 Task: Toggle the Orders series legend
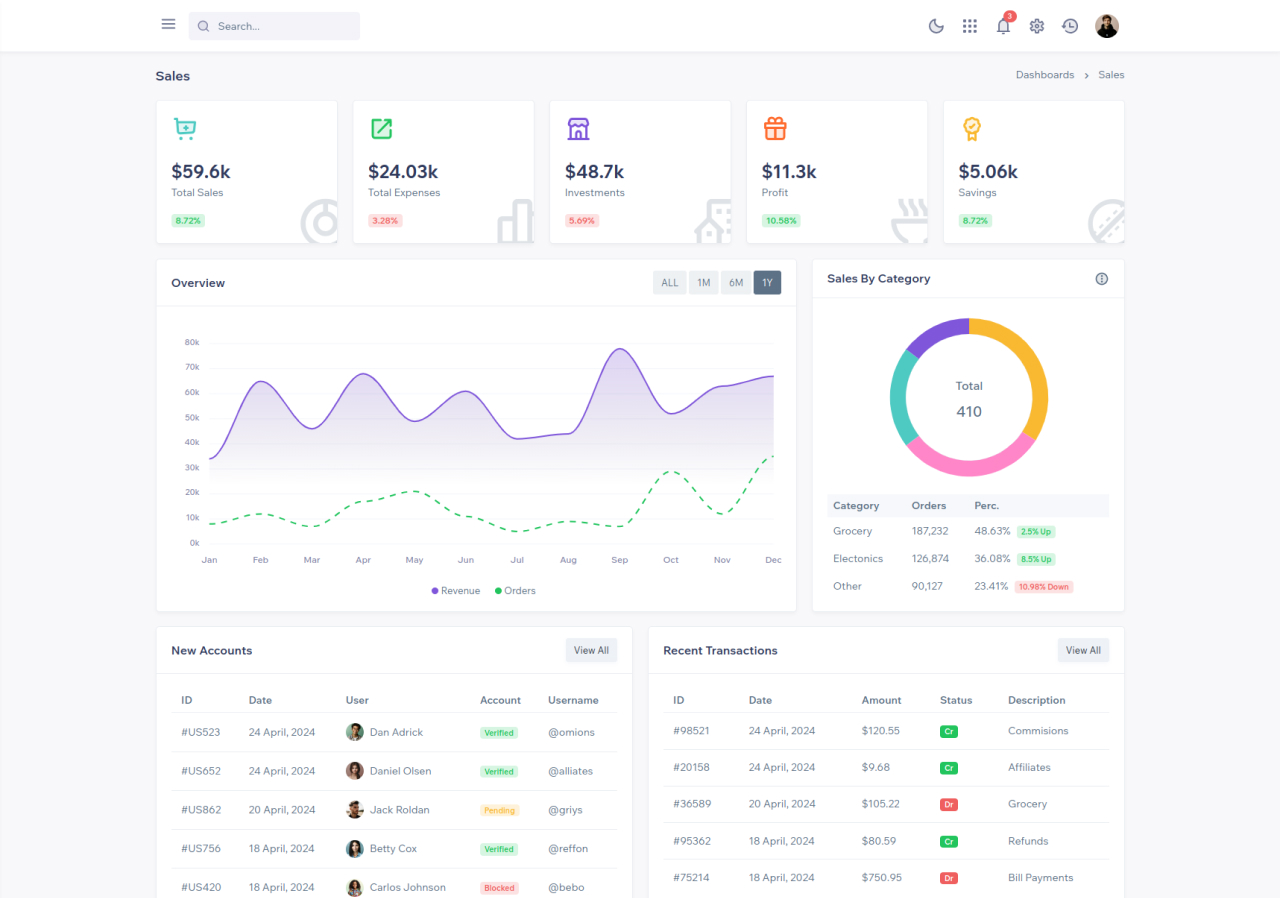pos(515,591)
